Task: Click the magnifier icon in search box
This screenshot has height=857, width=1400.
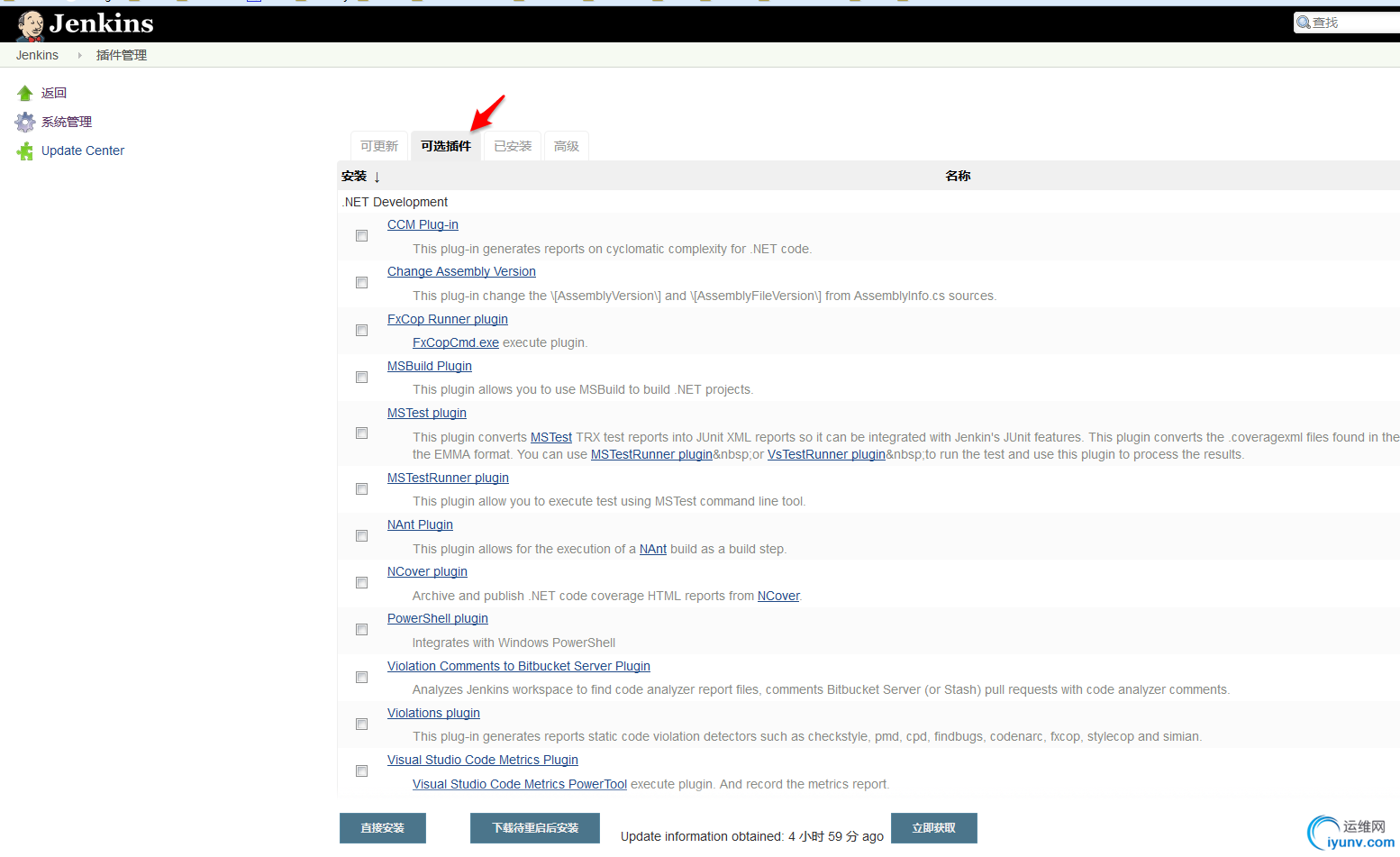Action: tap(1304, 23)
